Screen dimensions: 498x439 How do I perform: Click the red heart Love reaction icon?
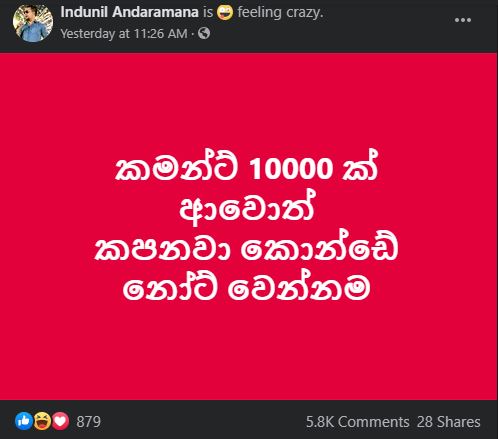coord(60,421)
